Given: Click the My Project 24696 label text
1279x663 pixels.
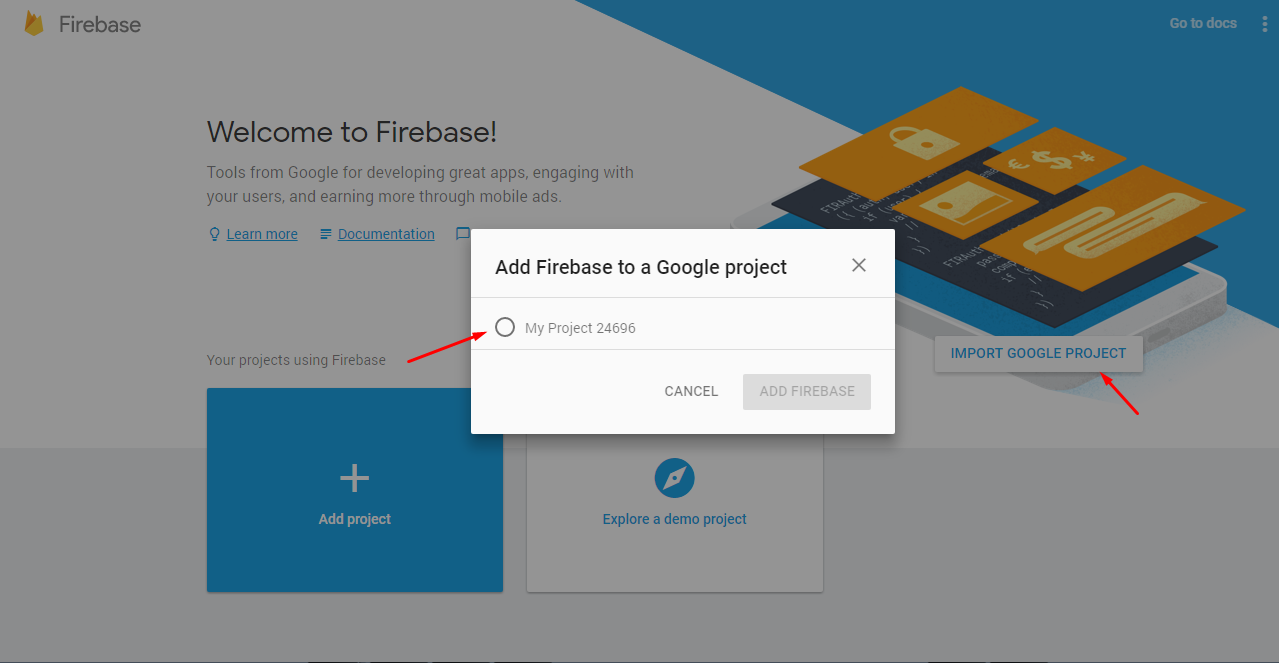Looking at the screenshot, I should [580, 328].
